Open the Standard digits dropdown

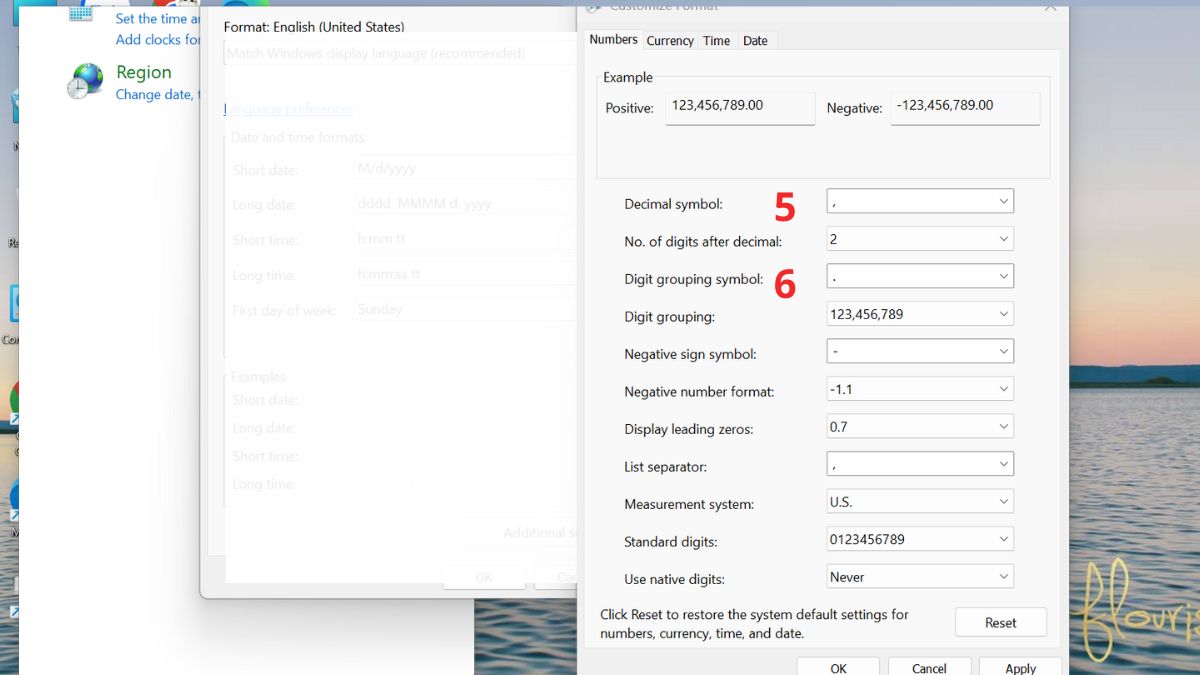point(1003,538)
